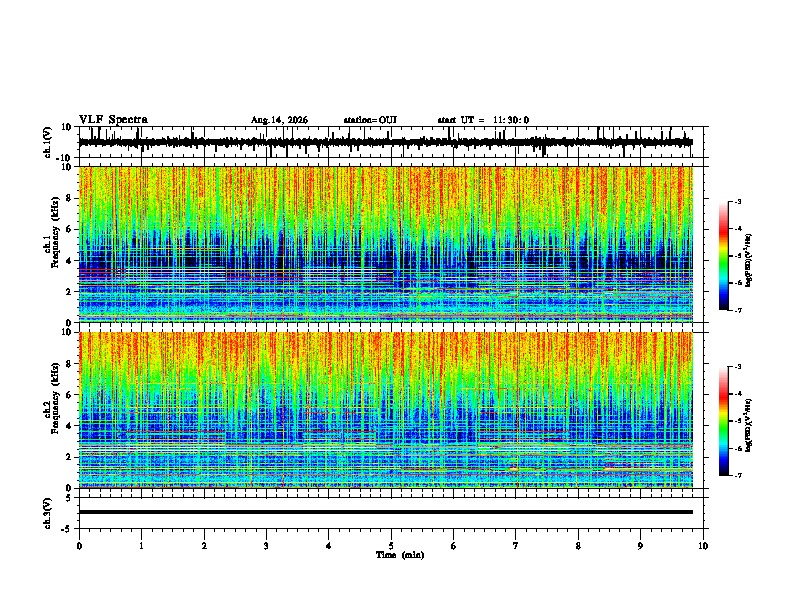792x612 pixels.
Task: Click the ch.2 colorbar 'log(PSD)(V²/Hz)' label
Action: coord(748,425)
